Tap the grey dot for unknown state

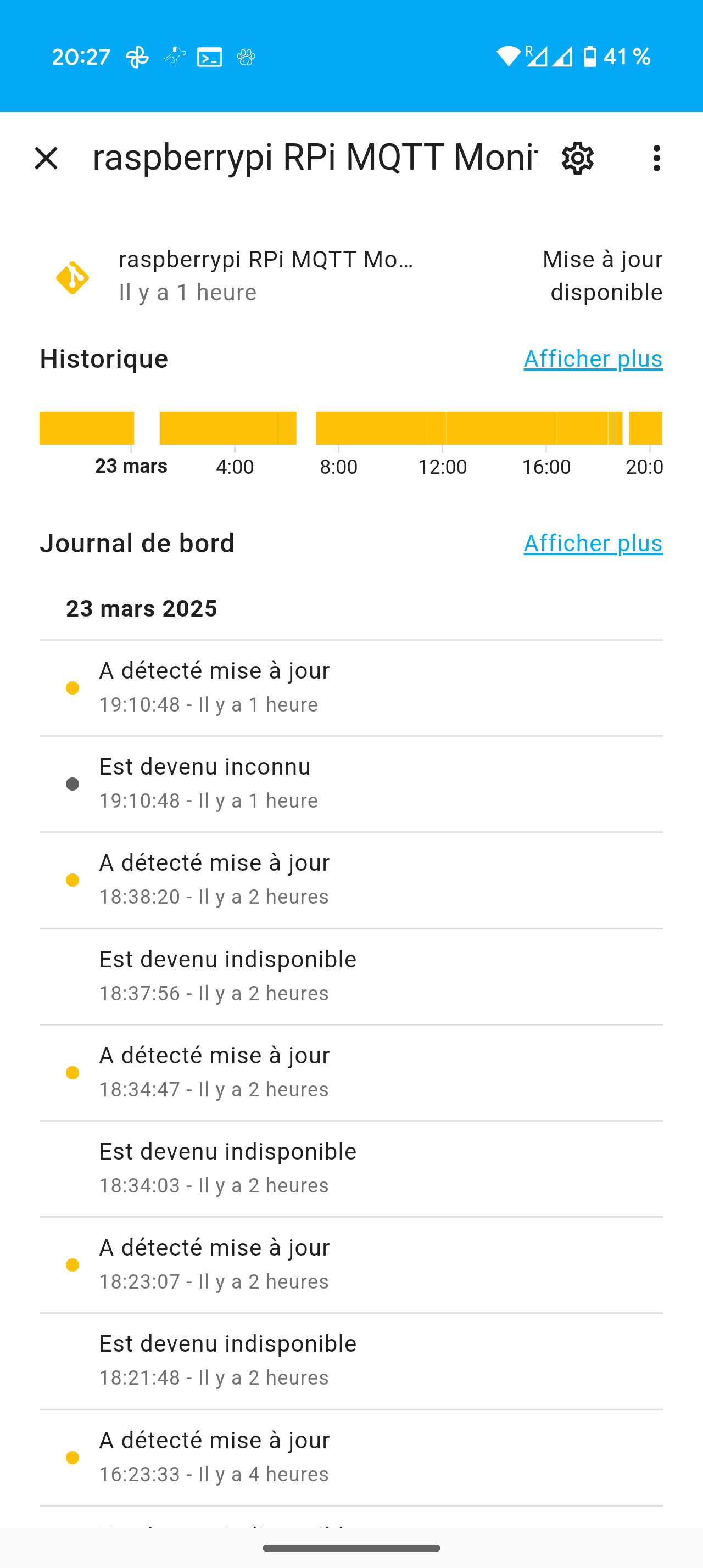pyautogui.click(x=72, y=784)
